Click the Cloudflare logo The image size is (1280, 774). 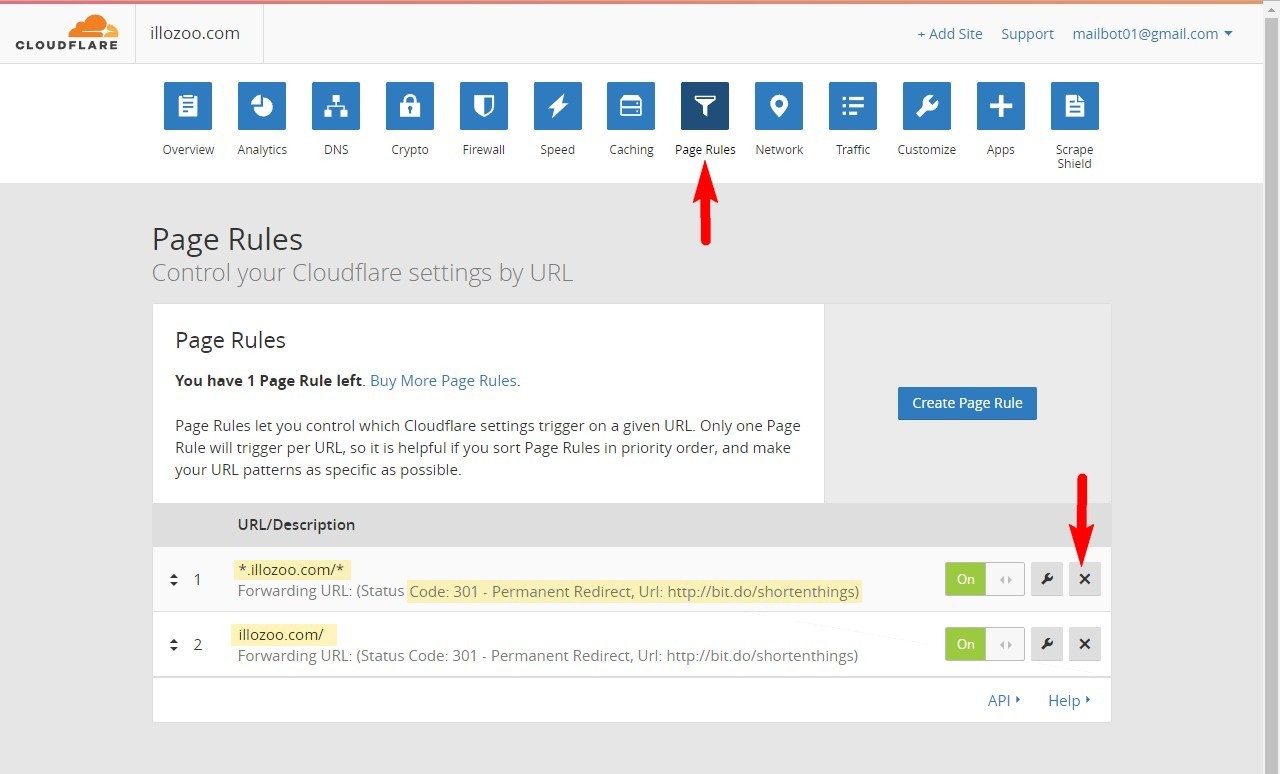(67, 33)
